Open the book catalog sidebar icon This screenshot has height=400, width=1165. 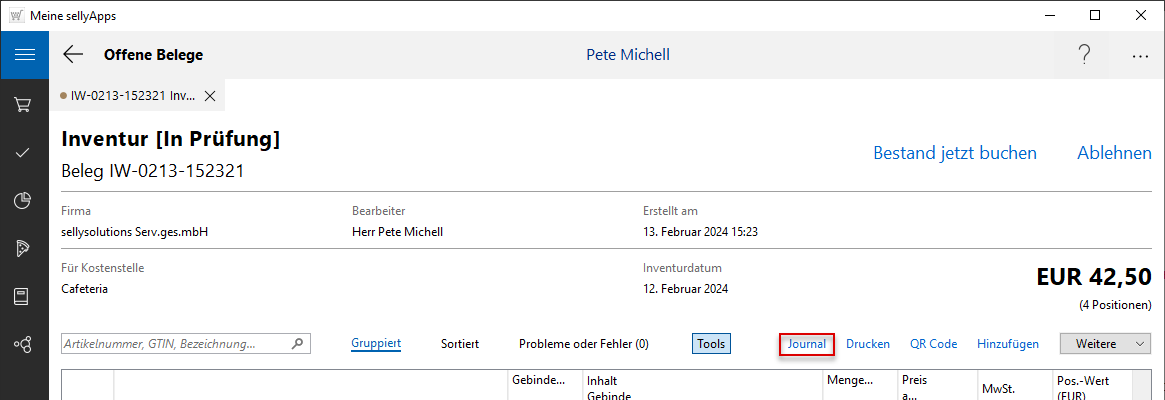(24, 296)
